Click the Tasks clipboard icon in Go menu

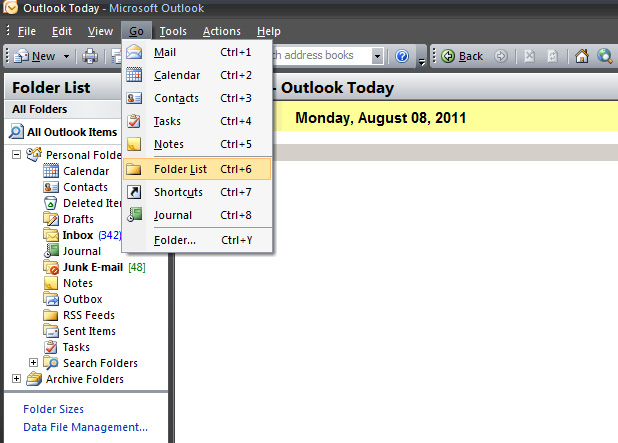[134, 121]
